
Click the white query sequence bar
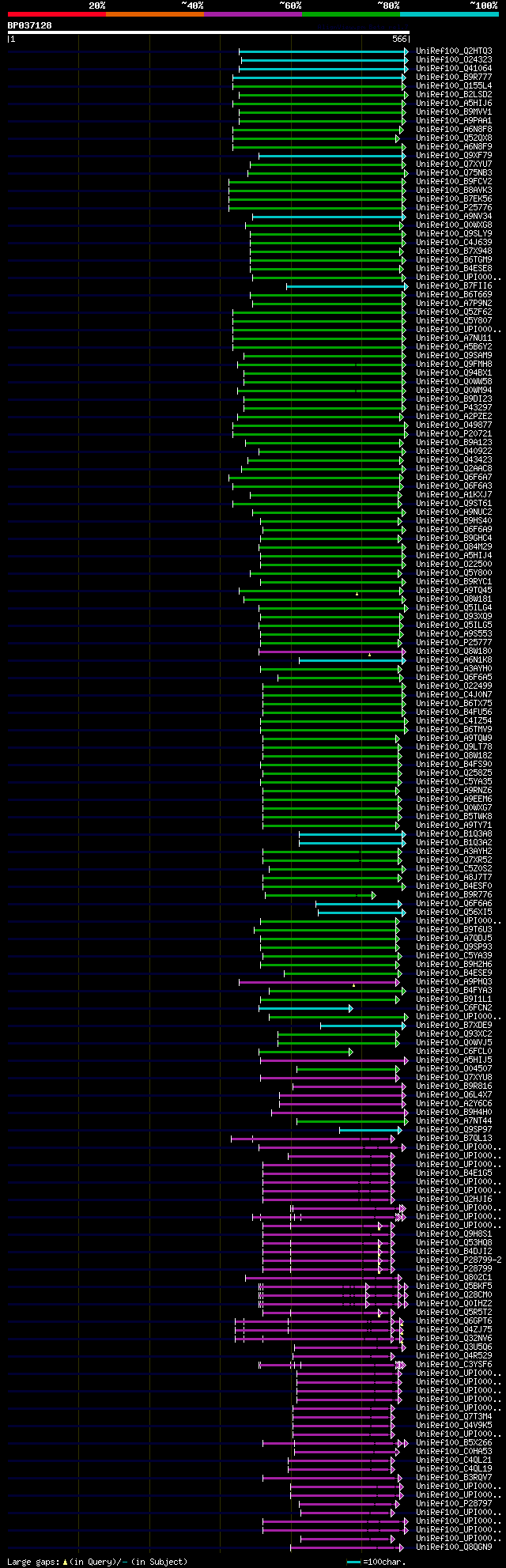pyautogui.click(x=208, y=32)
